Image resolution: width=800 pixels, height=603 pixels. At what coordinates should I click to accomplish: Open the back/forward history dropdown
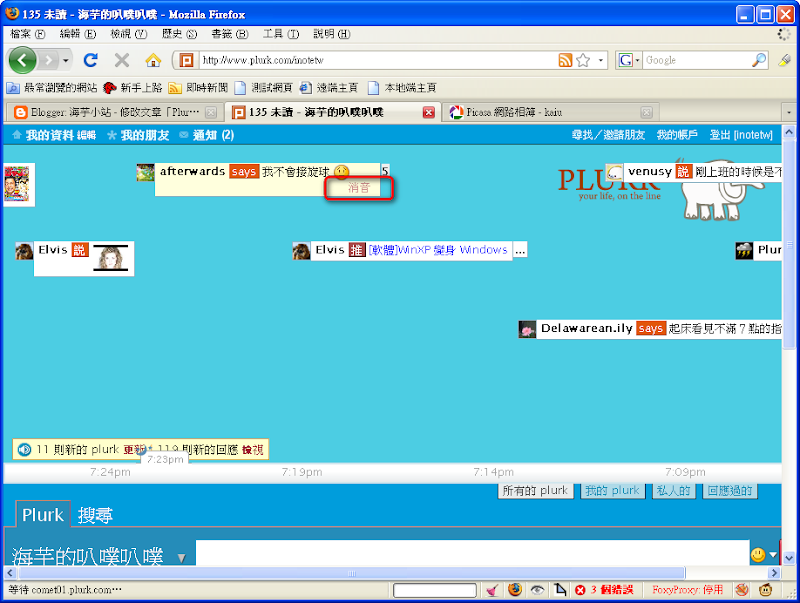pyautogui.click(x=66, y=61)
